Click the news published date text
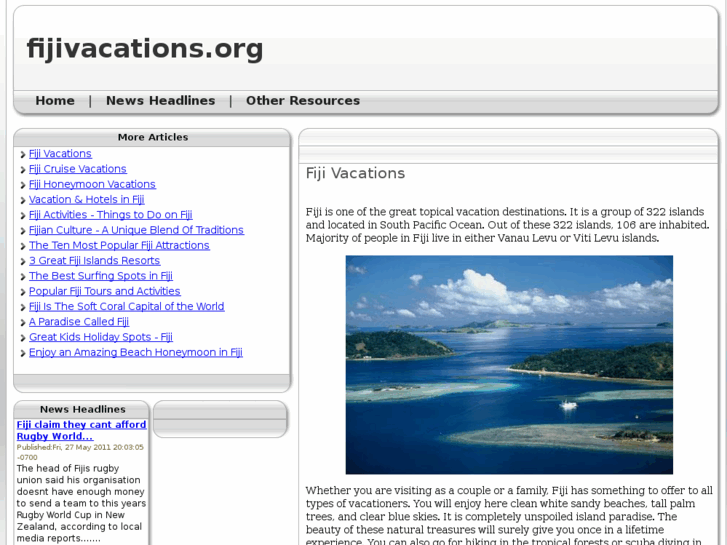 pyautogui.click(x=80, y=452)
